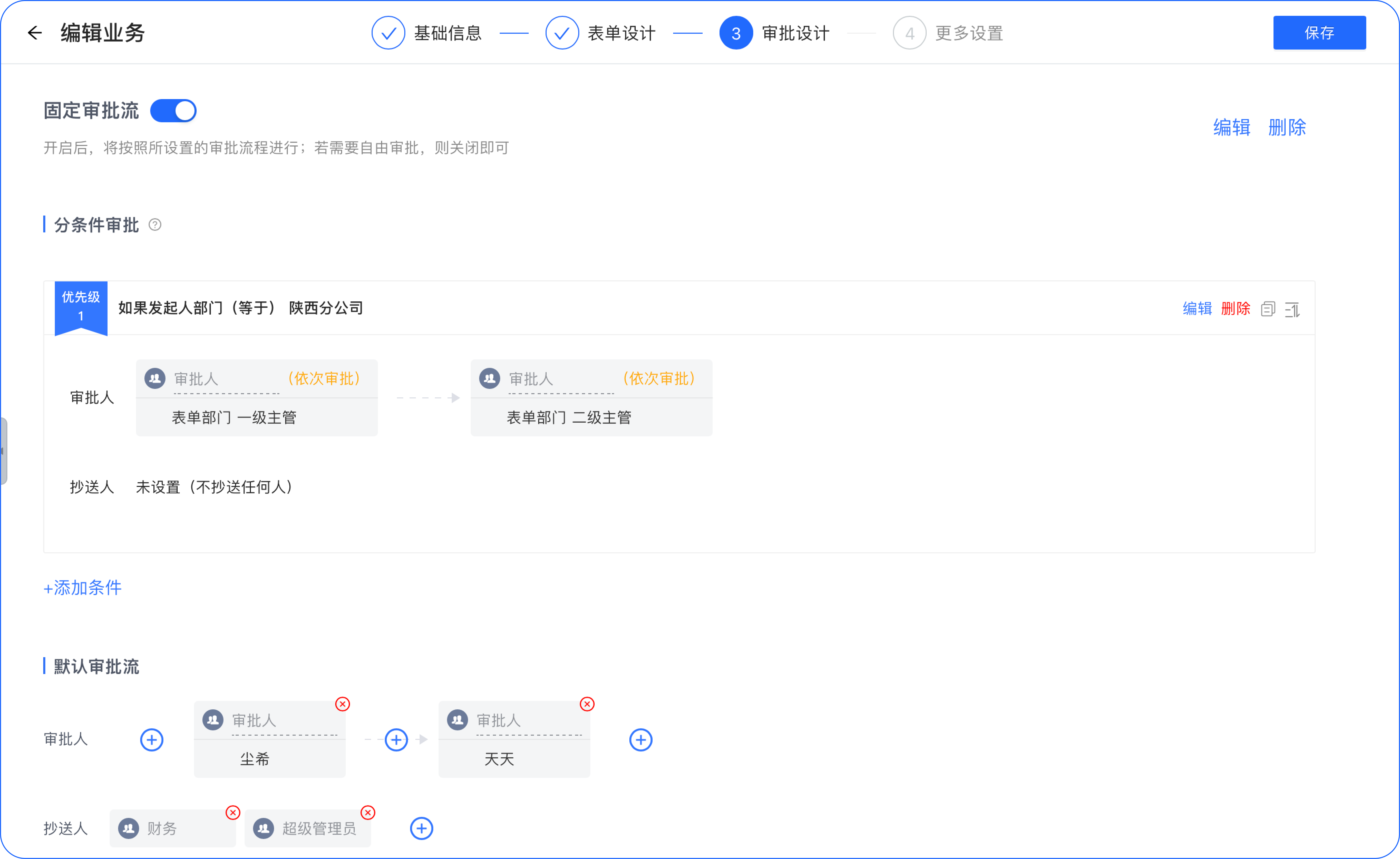Remove 财务 from 抄送人
Screen dimensions: 1400x859
click(x=233, y=812)
